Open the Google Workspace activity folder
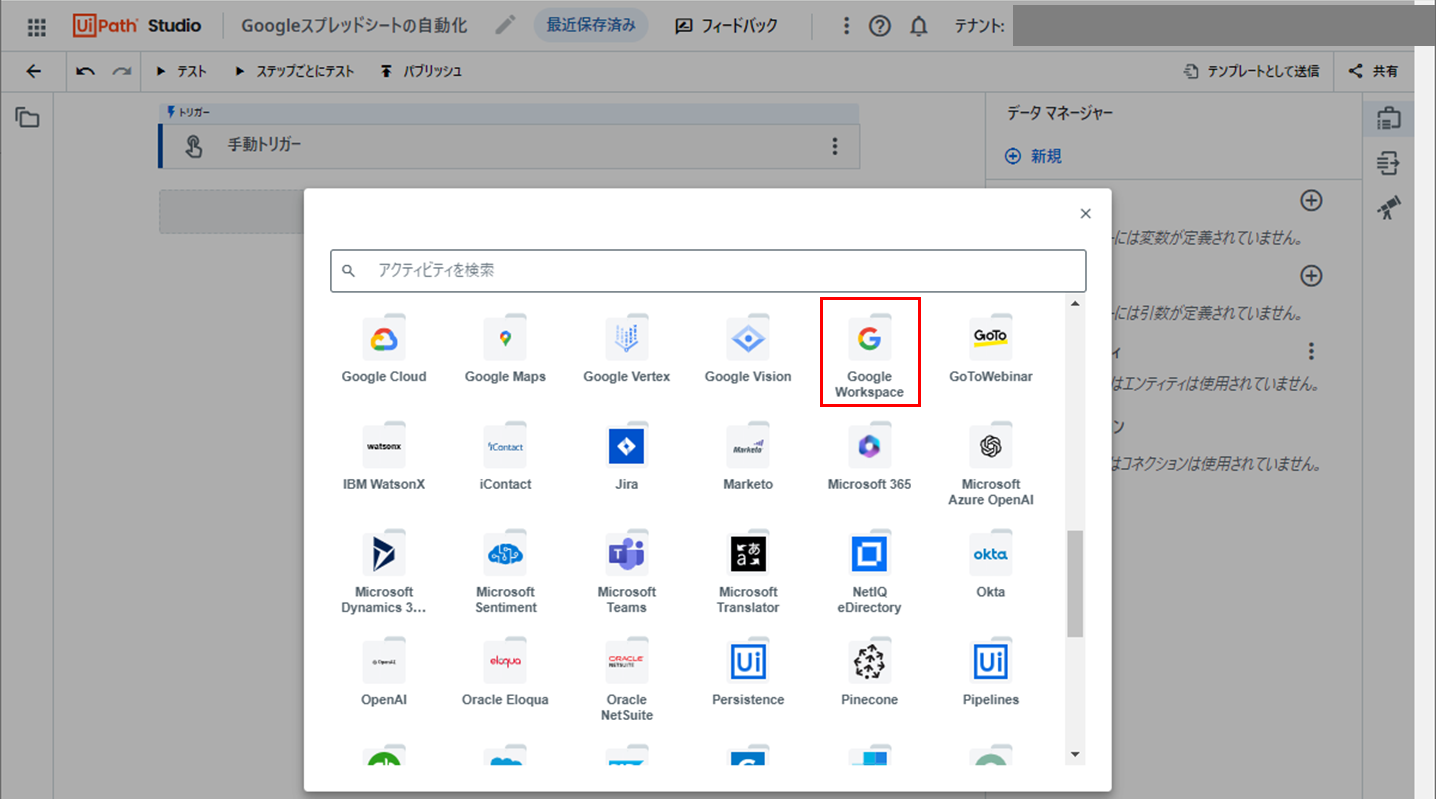 click(869, 352)
